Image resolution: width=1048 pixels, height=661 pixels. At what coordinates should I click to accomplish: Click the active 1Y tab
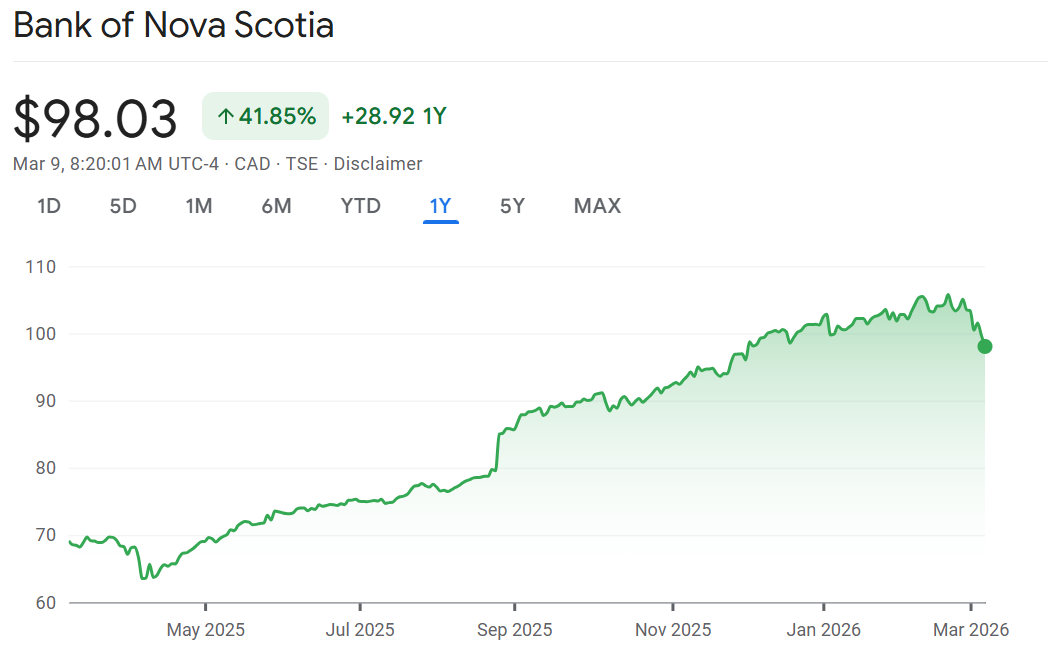440,206
